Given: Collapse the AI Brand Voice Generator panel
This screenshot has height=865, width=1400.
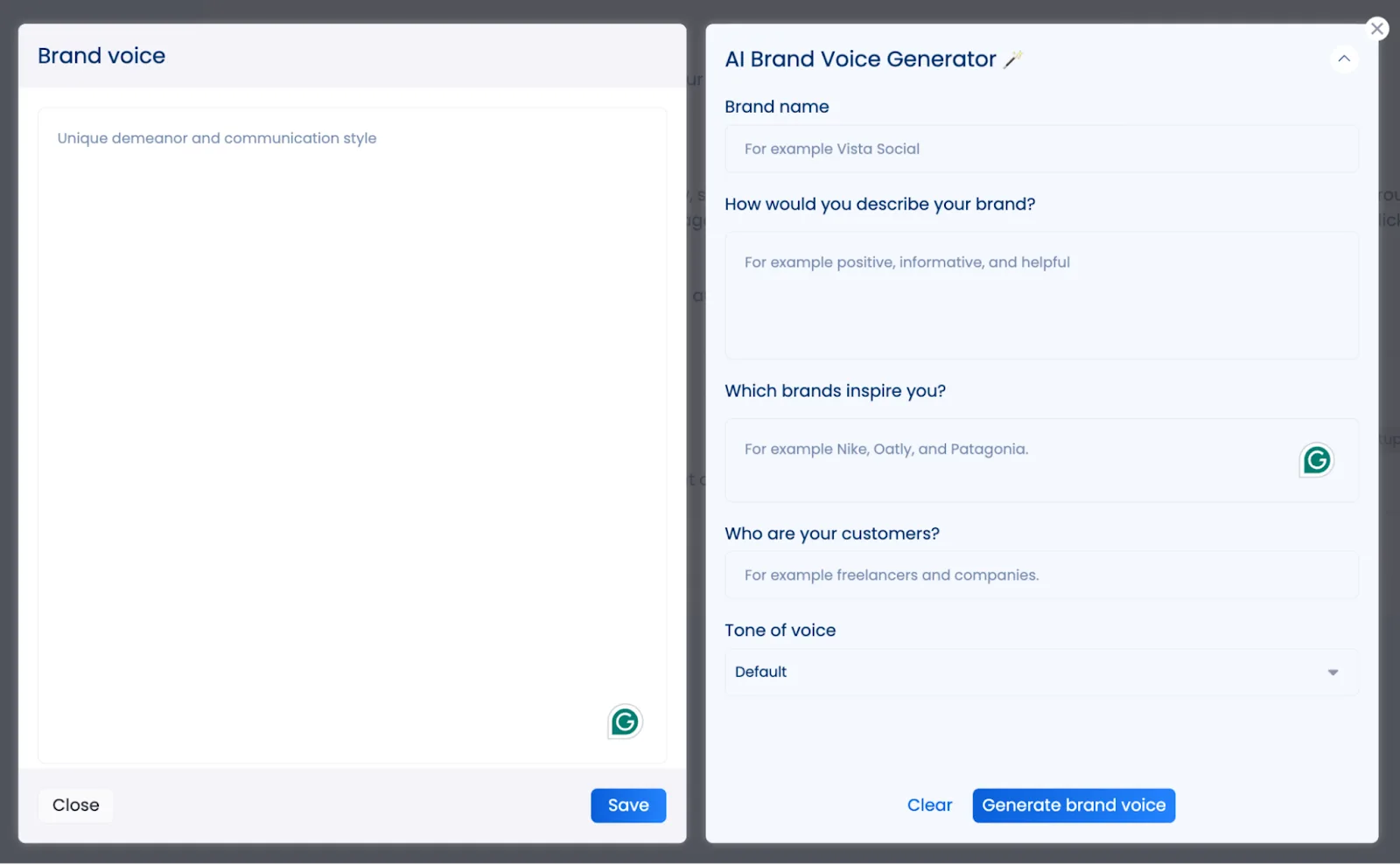Looking at the screenshot, I should [1344, 59].
